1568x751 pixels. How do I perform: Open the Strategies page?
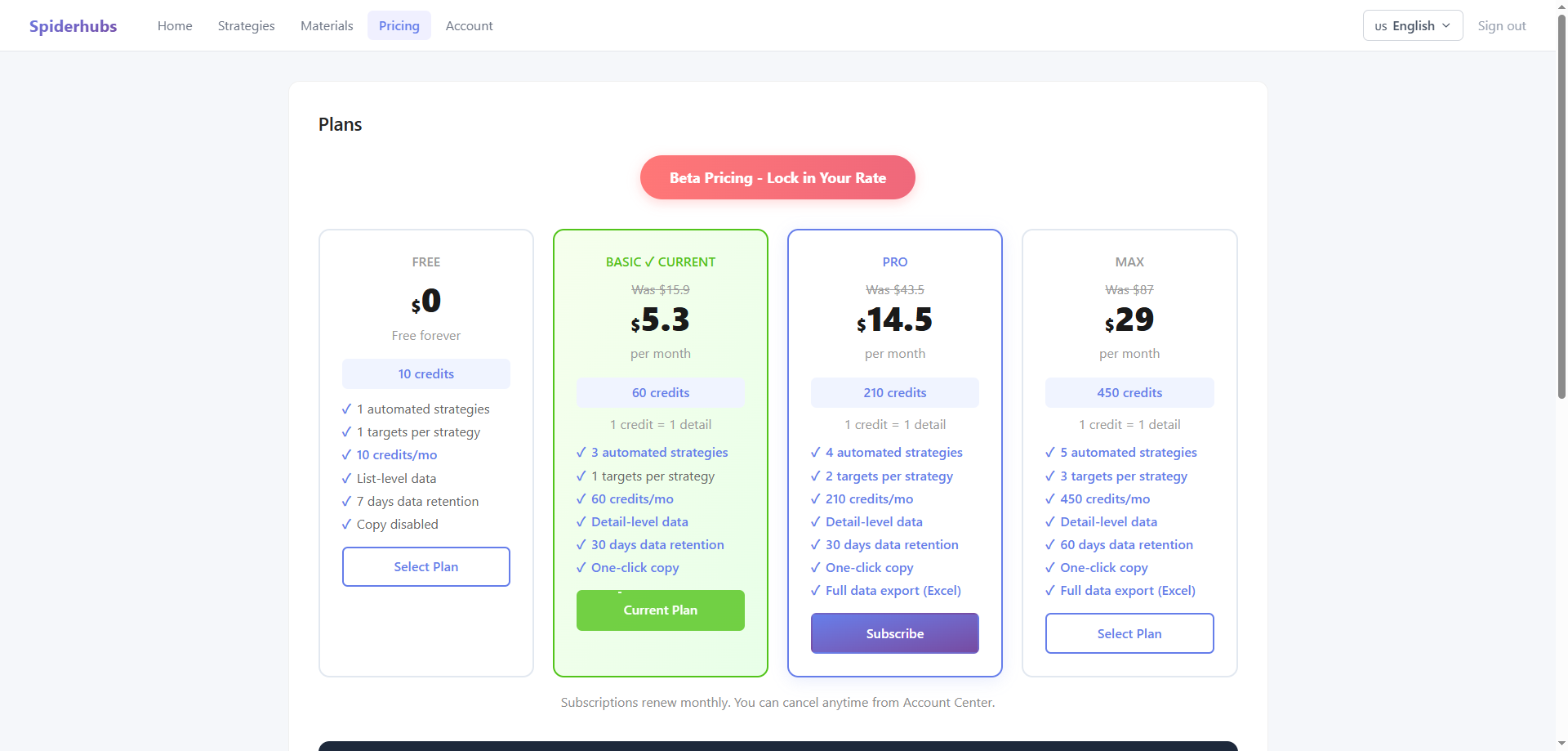(x=246, y=26)
